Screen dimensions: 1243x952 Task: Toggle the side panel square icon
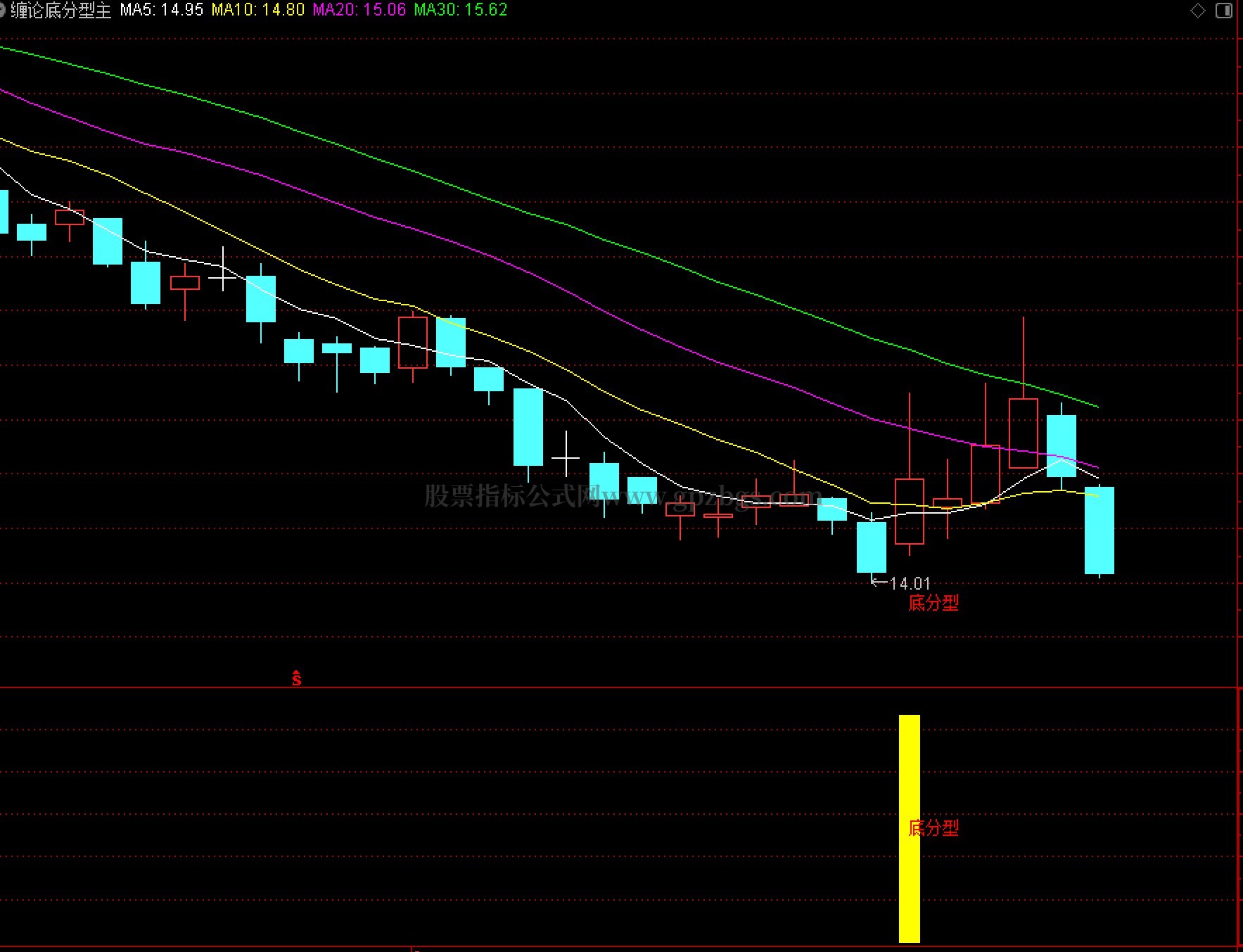click(x=1224, y=11)
